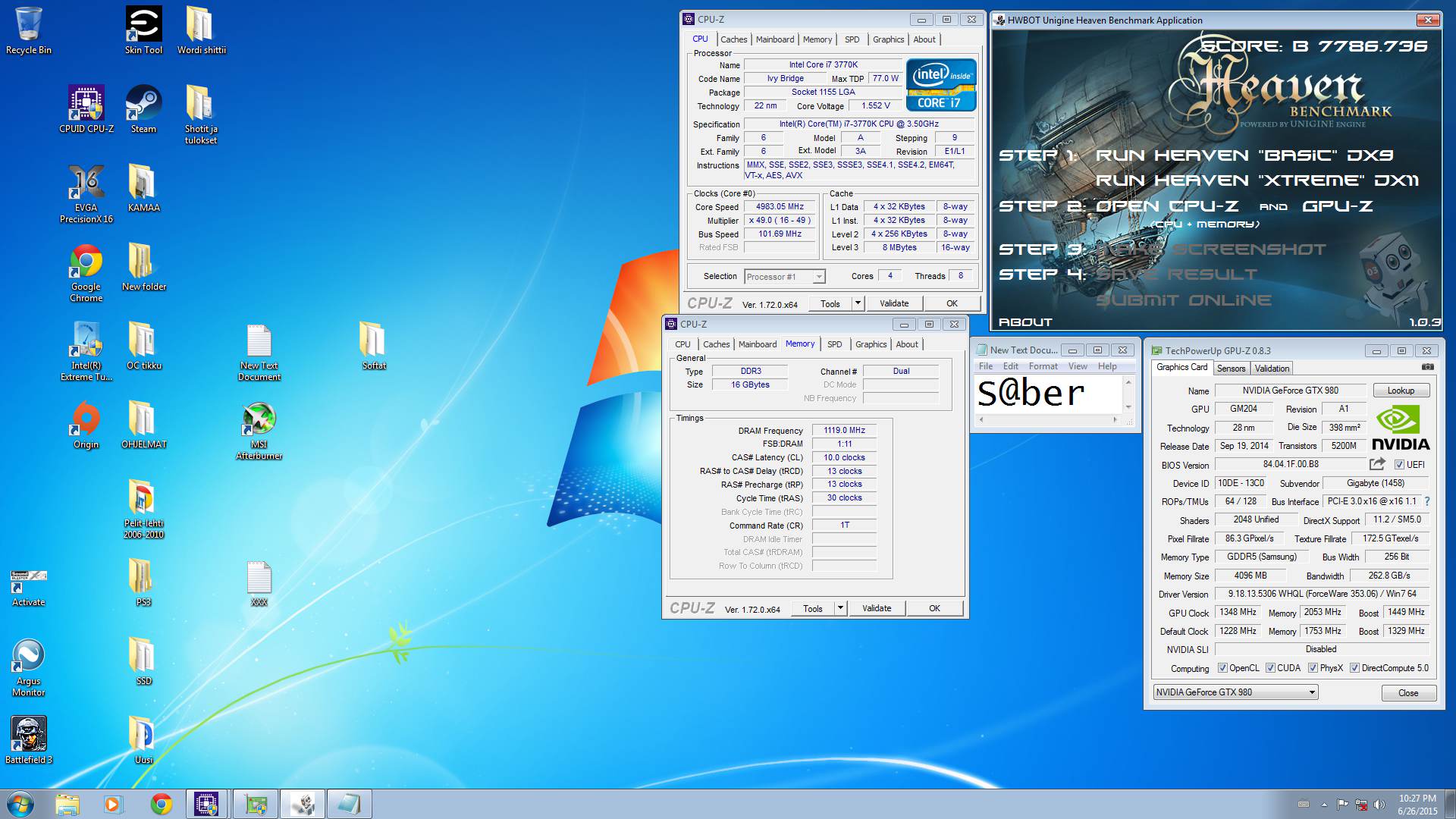Screen dimensions: 1456x819
Task: Click the Tools button in top CPU-Z window
Action: click(830, 303)
